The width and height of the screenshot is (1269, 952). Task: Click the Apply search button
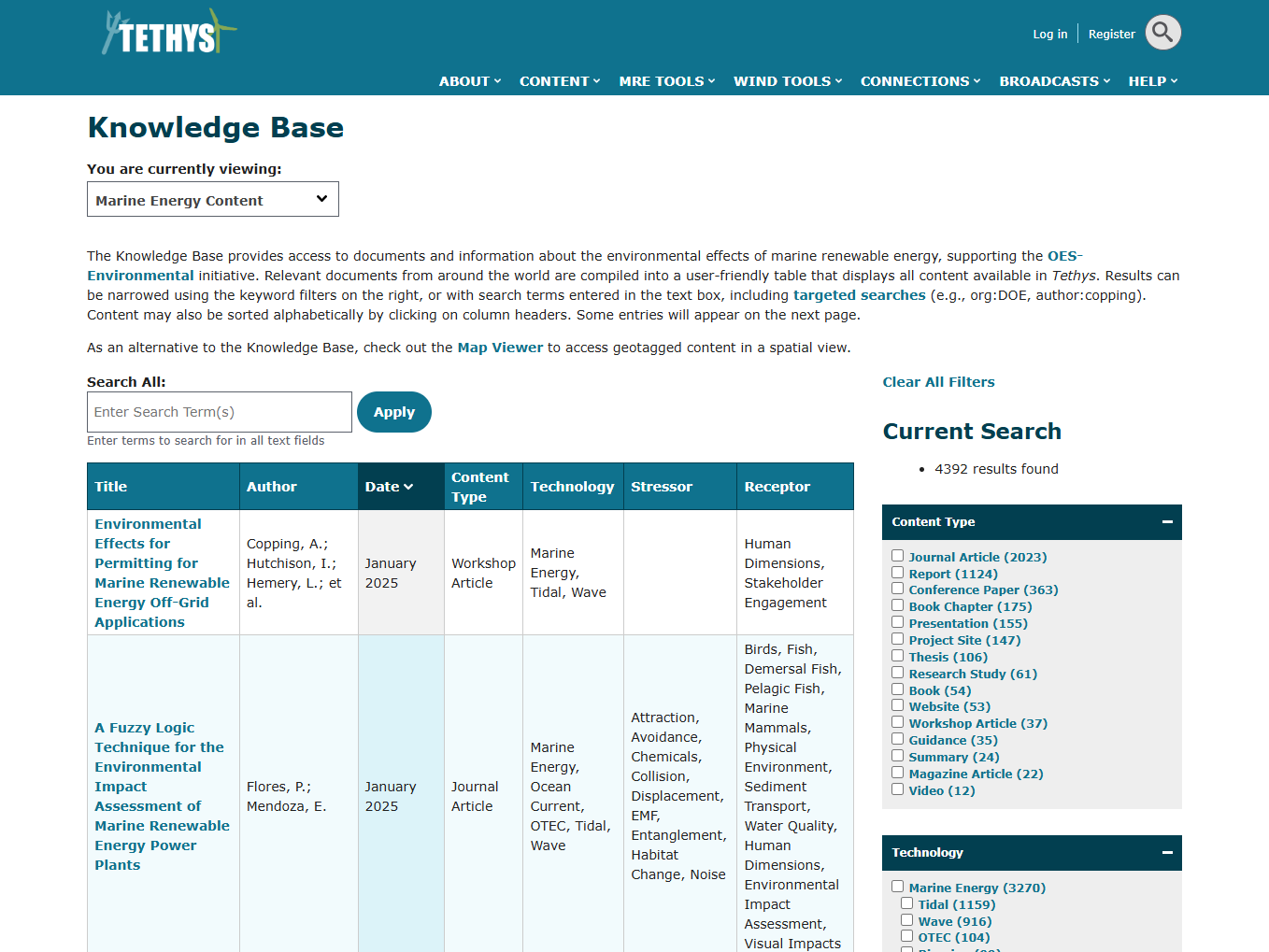coord(394,412)
